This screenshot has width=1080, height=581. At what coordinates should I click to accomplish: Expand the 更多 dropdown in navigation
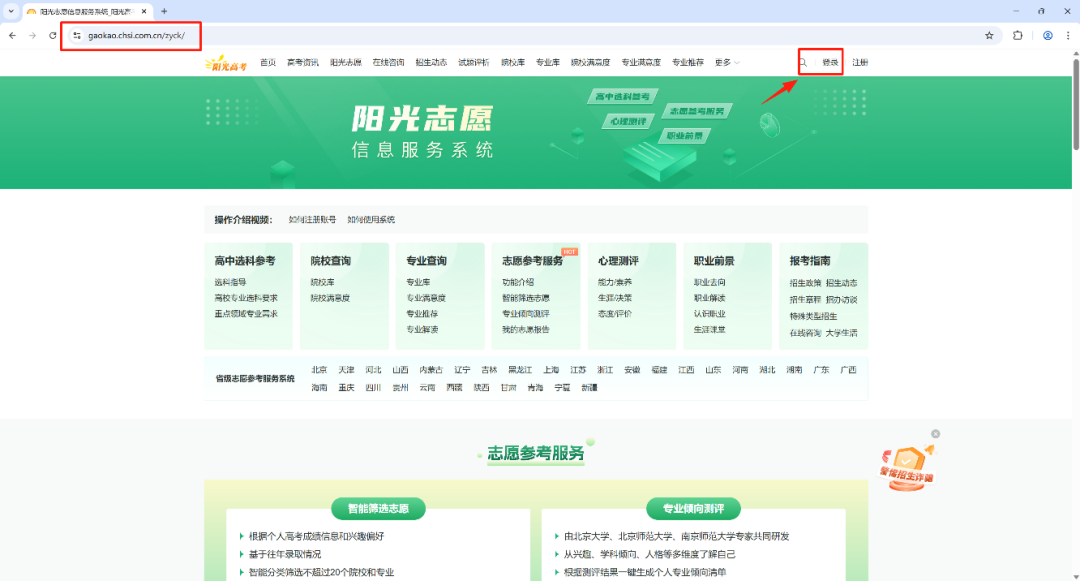pyautogui.click(x=727, y=62)
